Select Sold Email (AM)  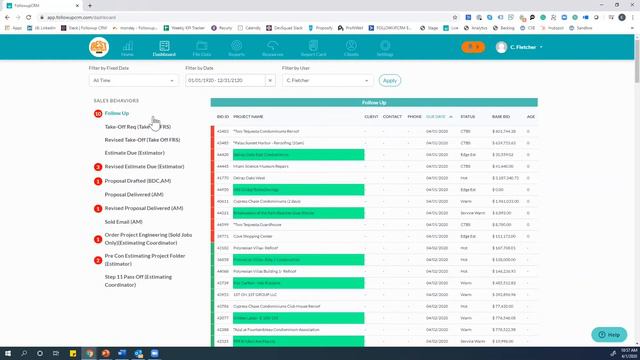pyautogui.click(x=123, y=222)
